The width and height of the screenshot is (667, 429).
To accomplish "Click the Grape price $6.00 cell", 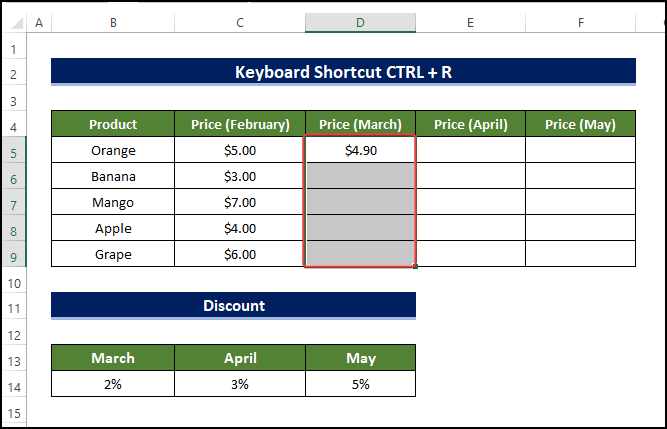I will click(240, 254).
